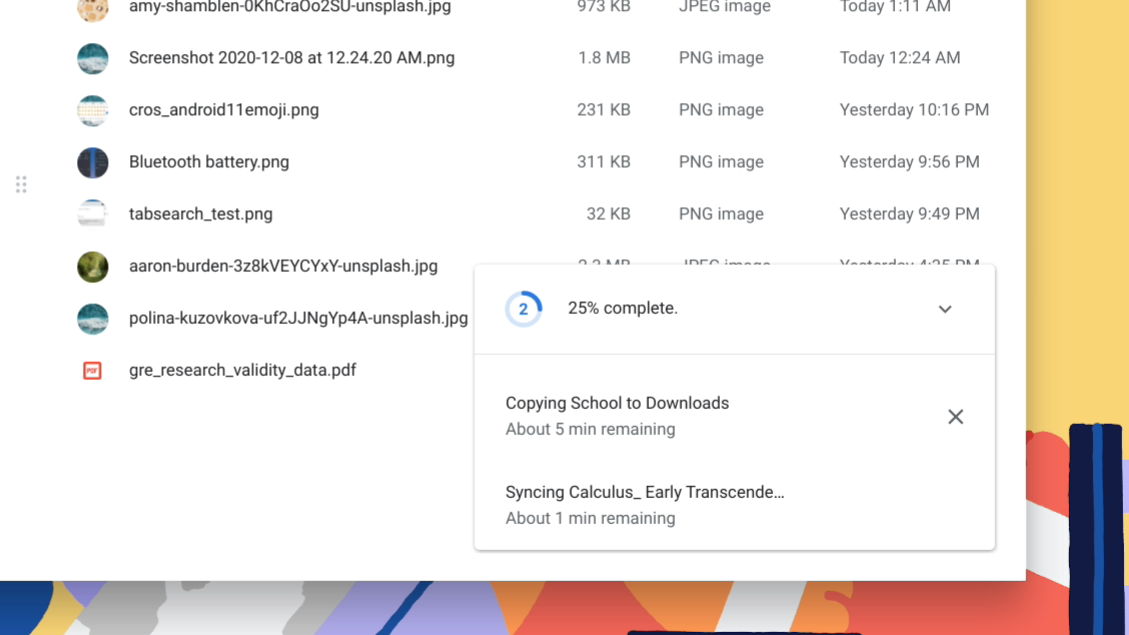Select gre_research_validity_data.pdf by its name

[242, 370]
